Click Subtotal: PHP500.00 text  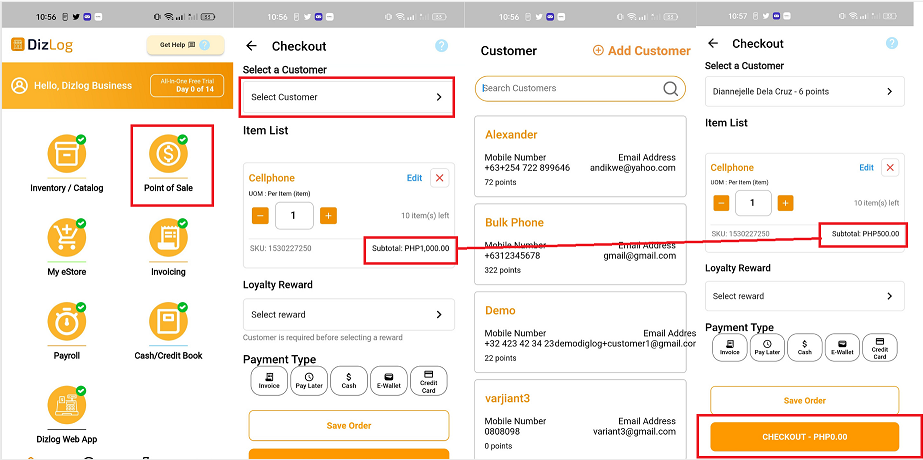865,234
